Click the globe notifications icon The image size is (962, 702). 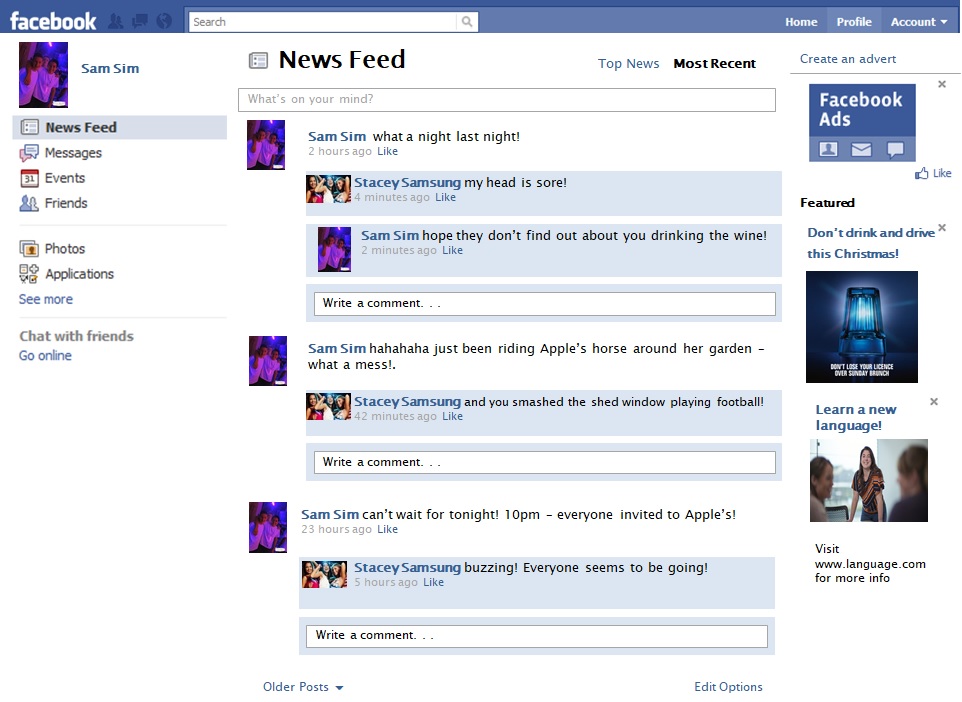(x=164, y=21)
